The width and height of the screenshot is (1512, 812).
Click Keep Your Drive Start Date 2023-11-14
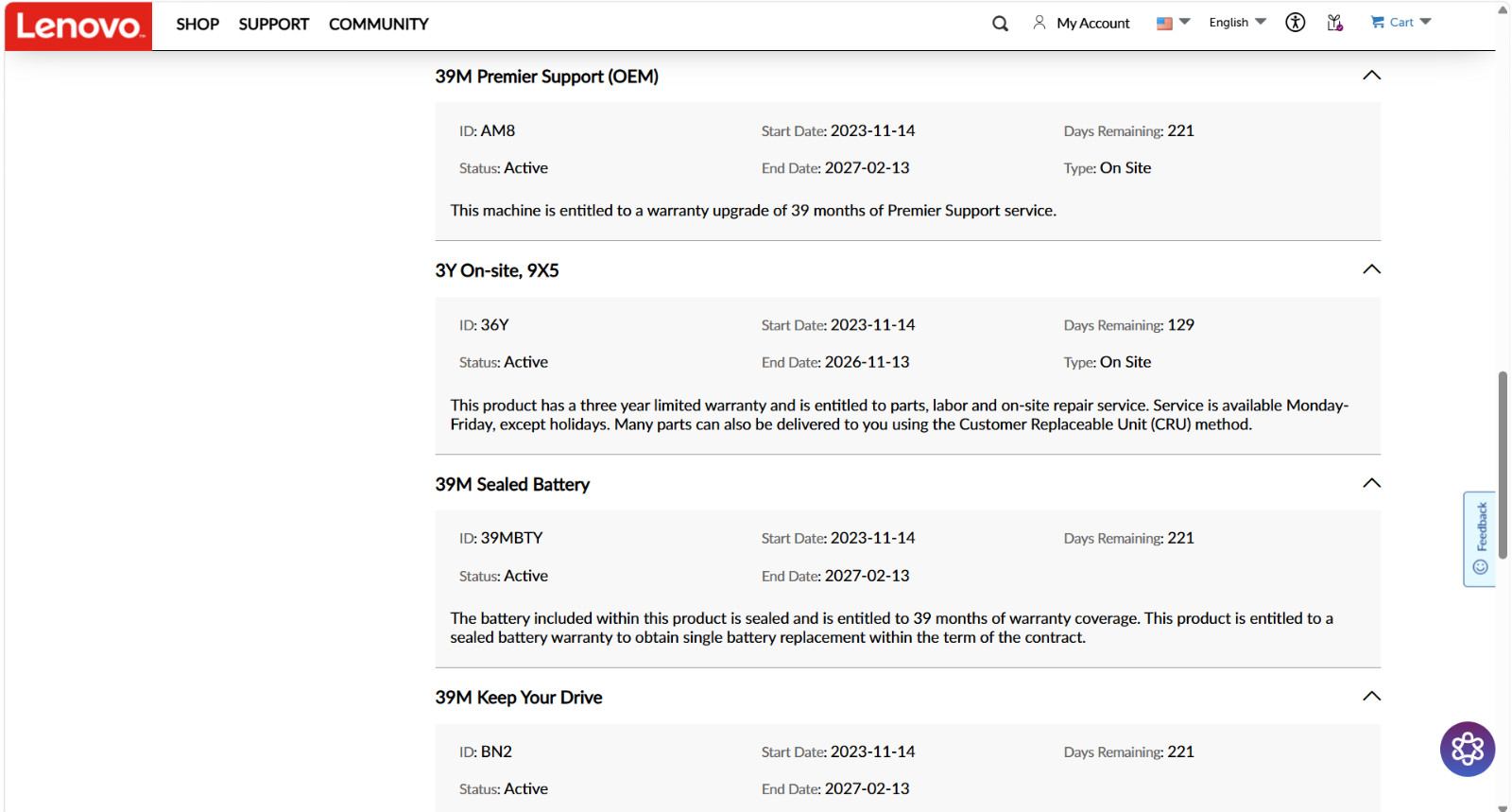click(873, 752)
